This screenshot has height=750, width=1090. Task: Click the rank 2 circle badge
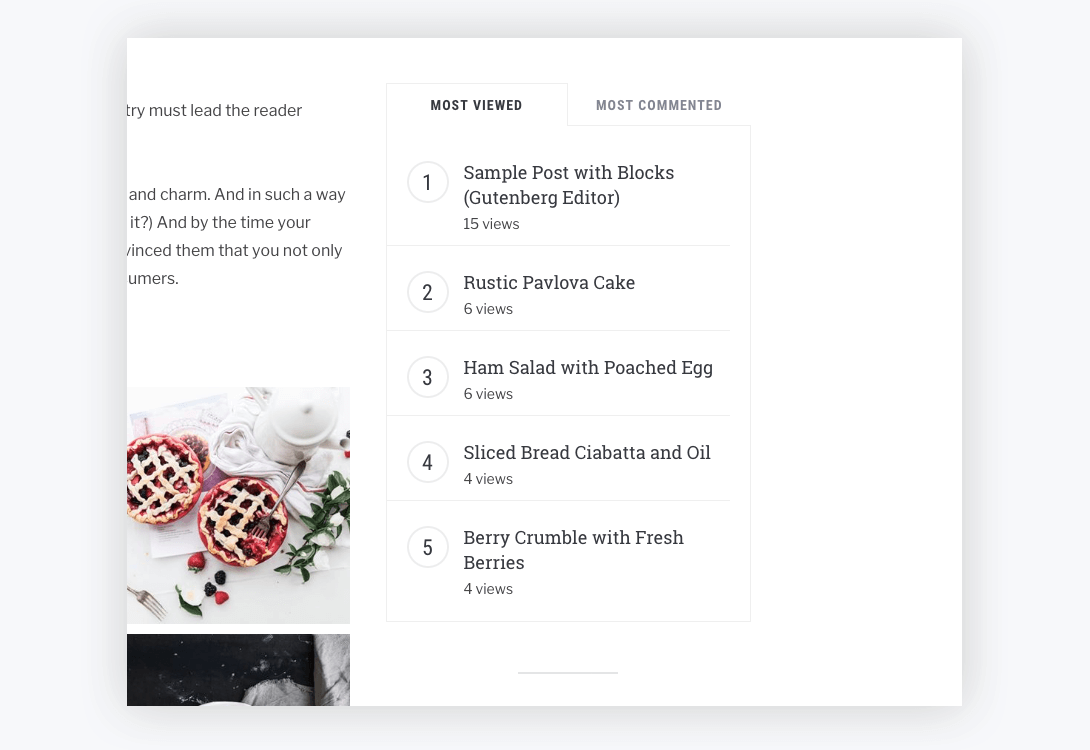pos(427,292)
